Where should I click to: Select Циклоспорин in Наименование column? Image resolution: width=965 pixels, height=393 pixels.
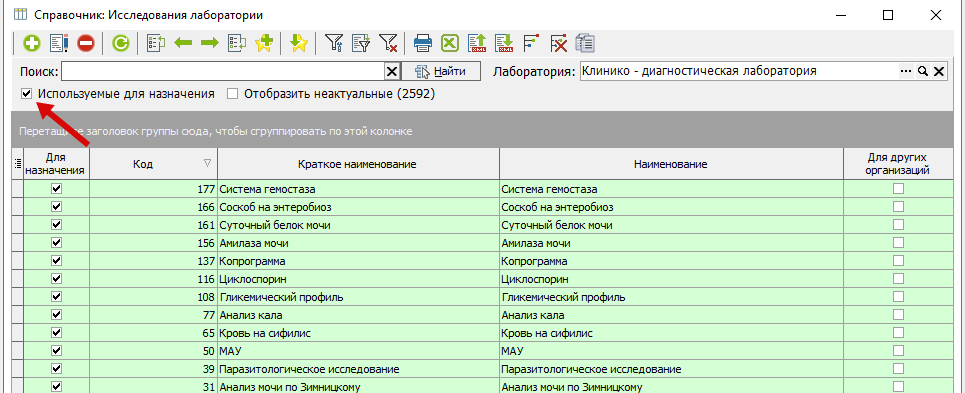click(671, 279)
